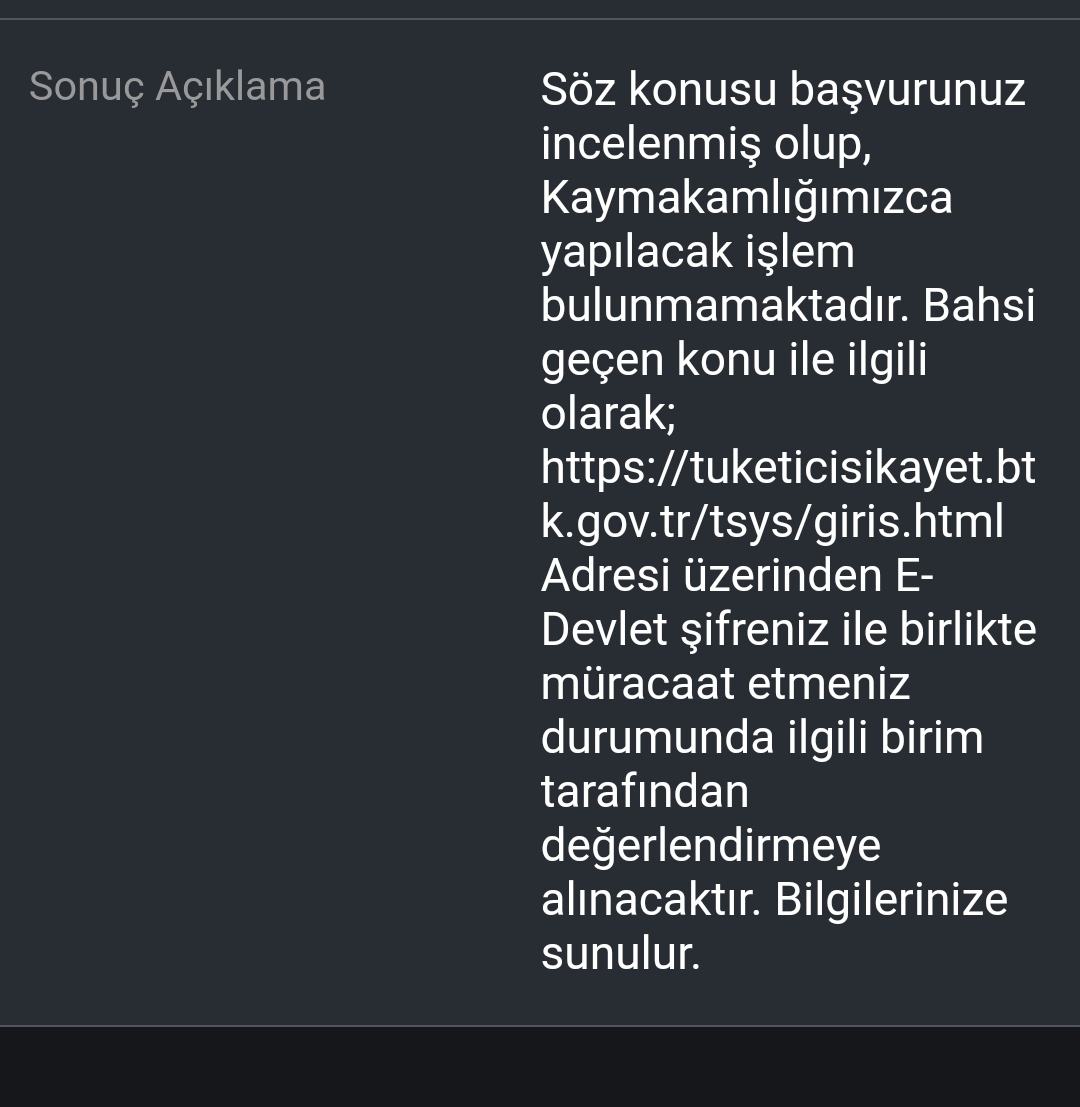Screen dimensions: 1080x1107
Task: Click the text 'Adresi üzerinden E-'
Action: (737, 575)
